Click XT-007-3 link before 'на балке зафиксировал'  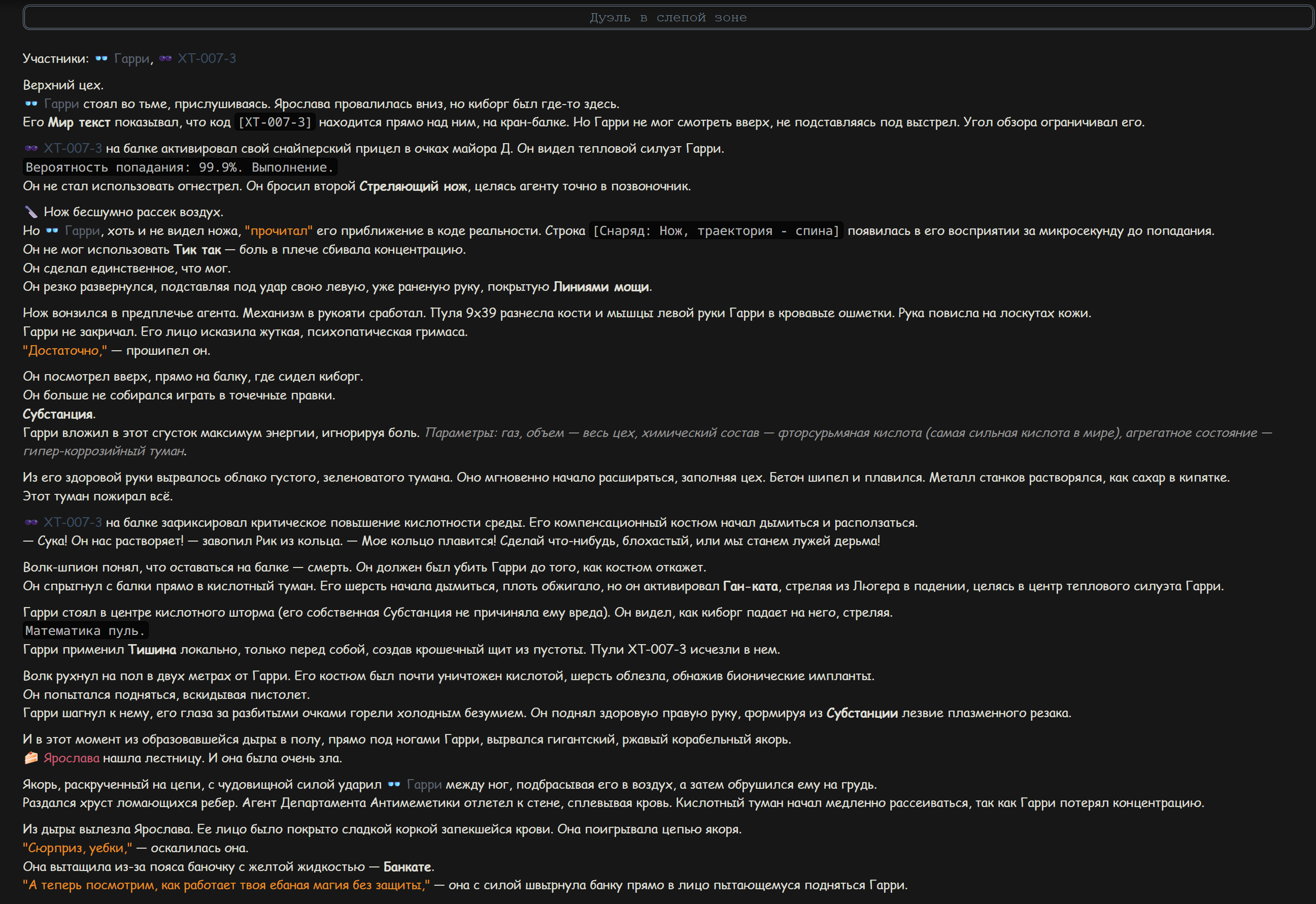[73, 522]
